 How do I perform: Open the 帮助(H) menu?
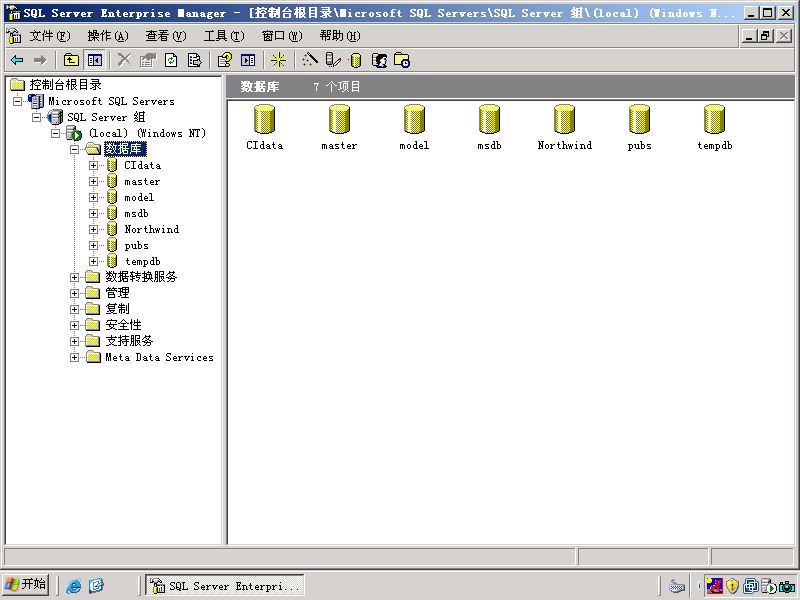pyautogui.click(x=340, y=36)
